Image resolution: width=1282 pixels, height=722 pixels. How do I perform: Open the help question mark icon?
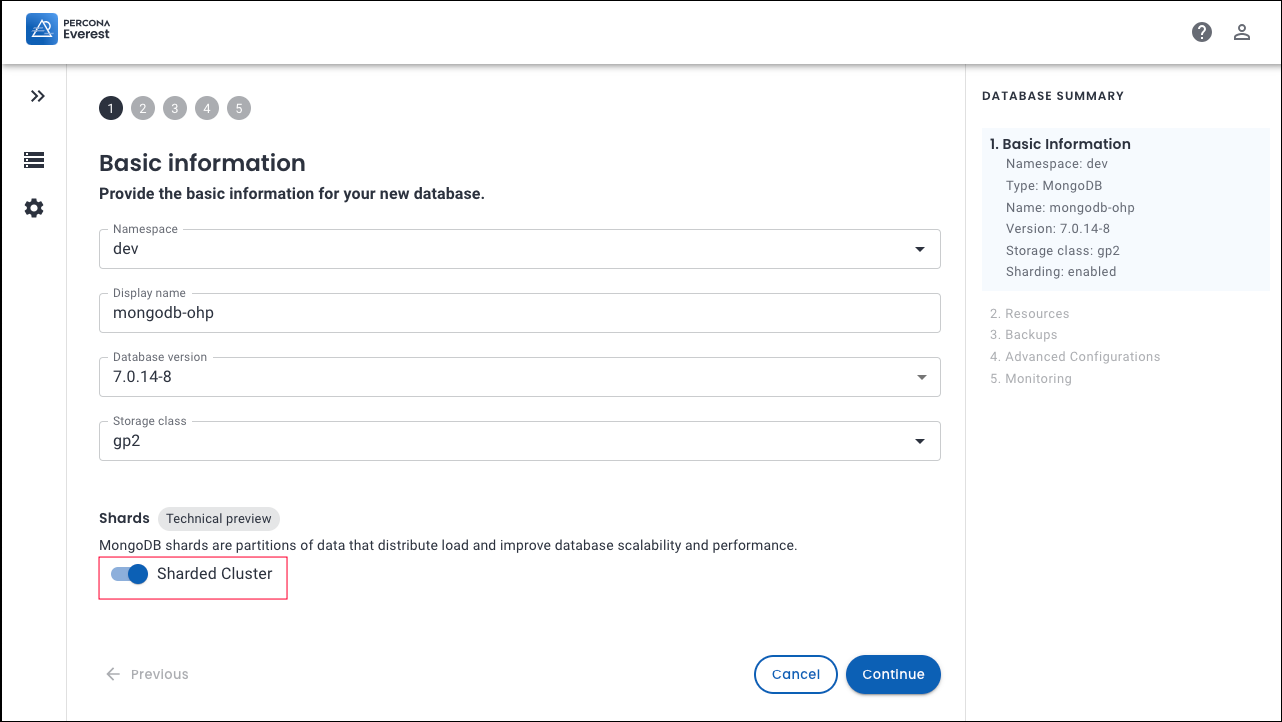(x=1202, y=32)
